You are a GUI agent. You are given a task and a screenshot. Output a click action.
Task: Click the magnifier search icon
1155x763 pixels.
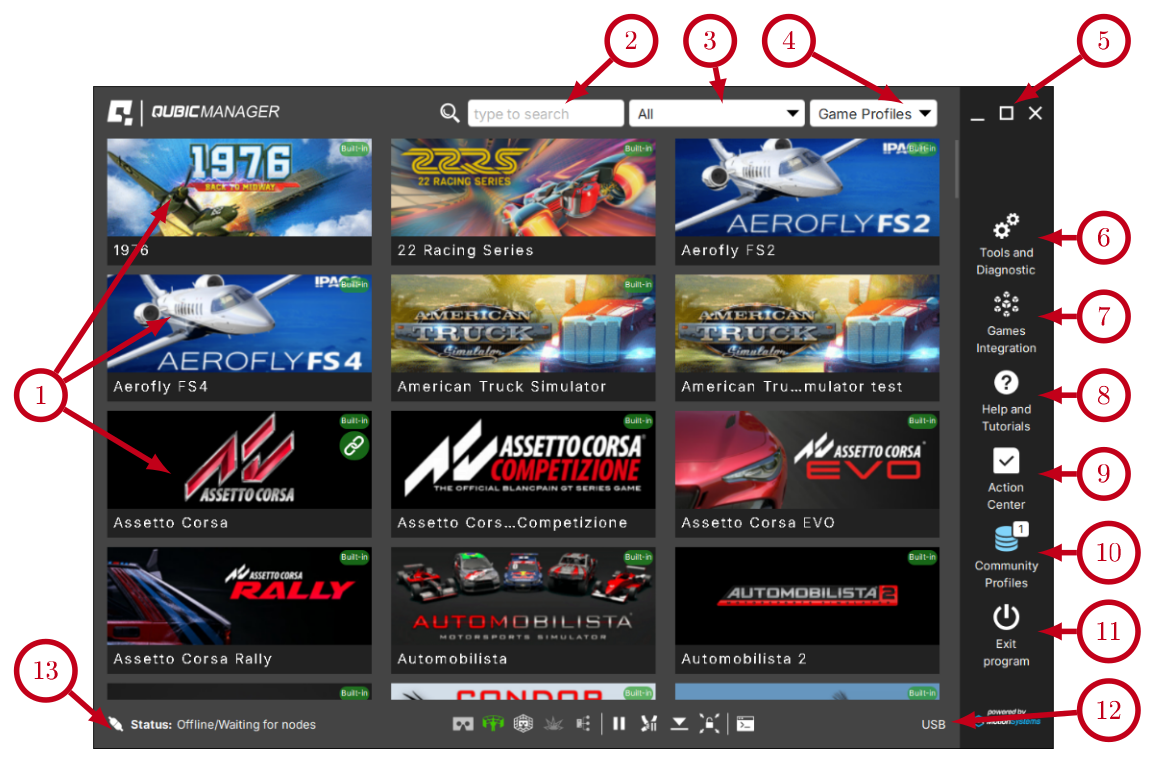pos(450,113)
